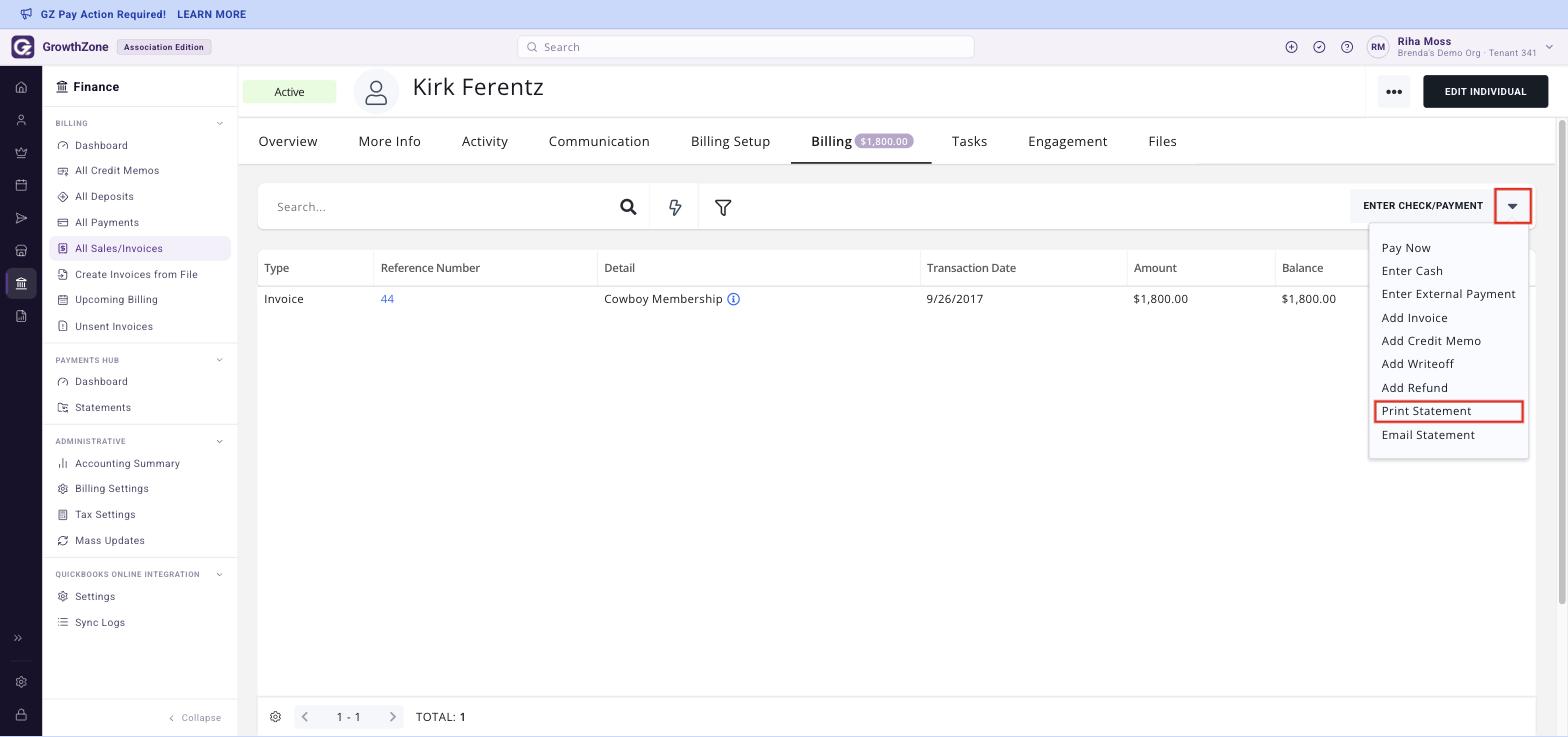Open the dropdown arrow beside Enter Check/Payment
Screen dimensions: 1568x737
(x=1512, y=206)
